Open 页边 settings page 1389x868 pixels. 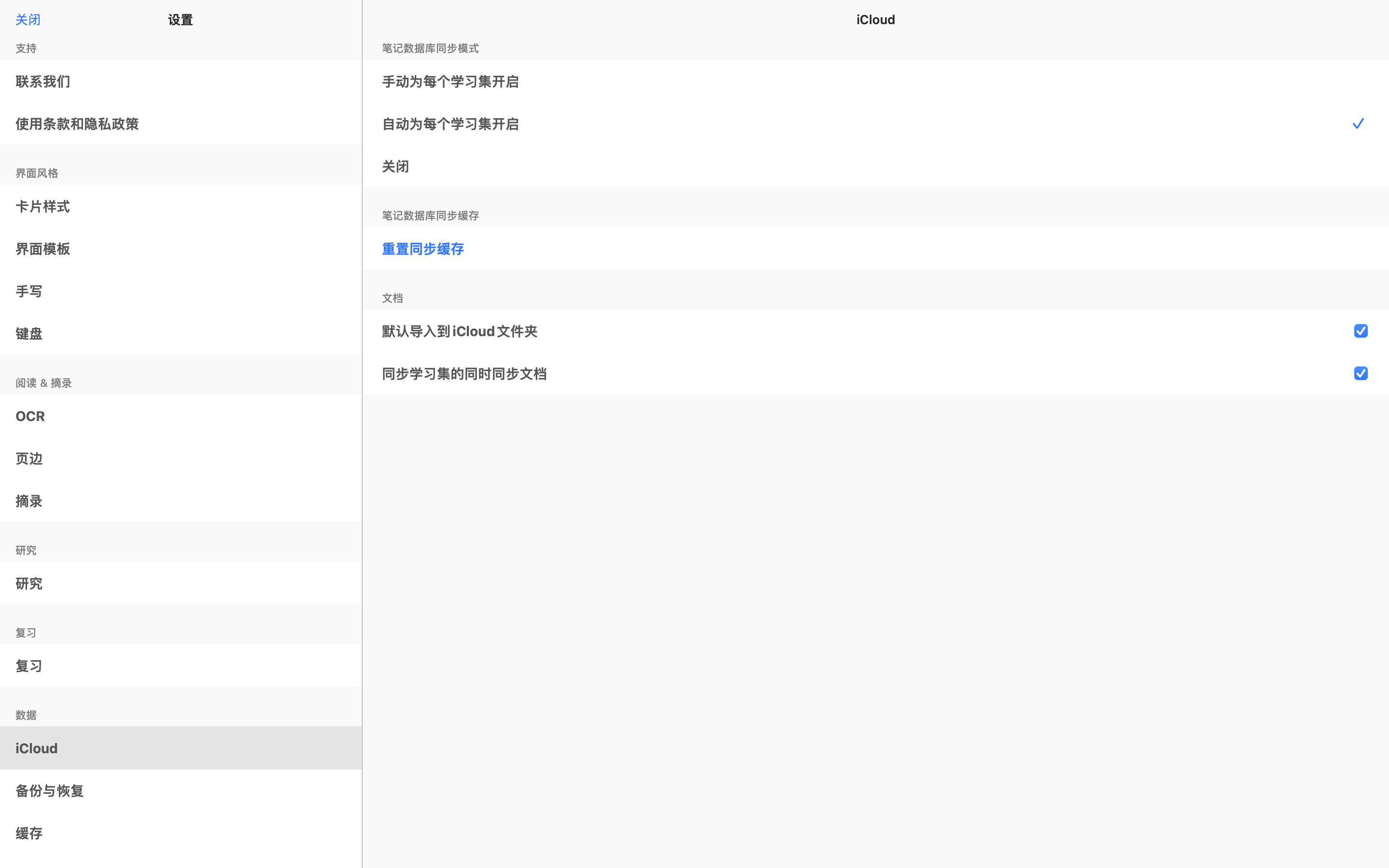[x=29, y=459]
